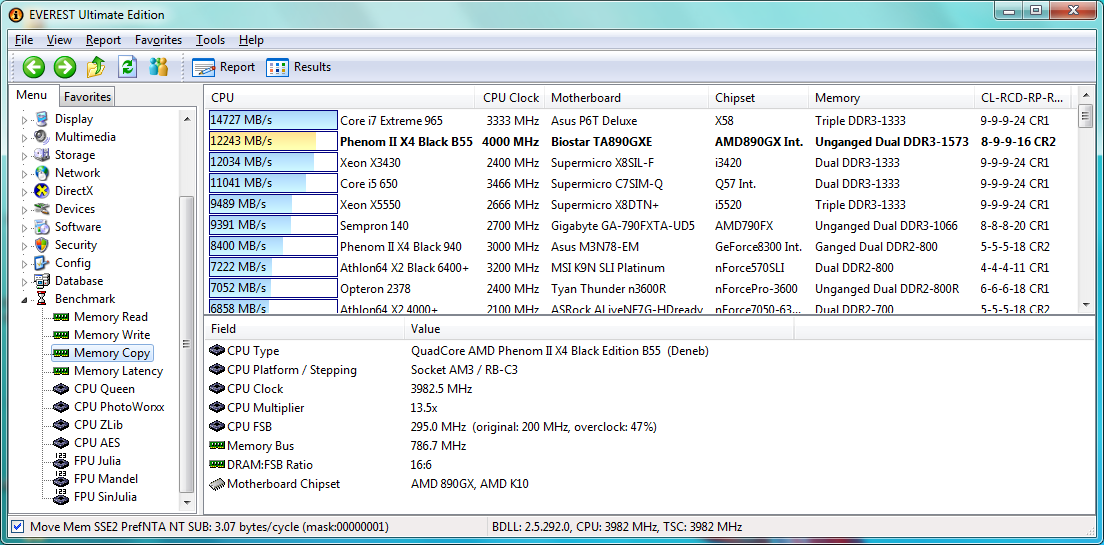1104x545 pixels.
Task: Open the Help menu
Action: 251,40
